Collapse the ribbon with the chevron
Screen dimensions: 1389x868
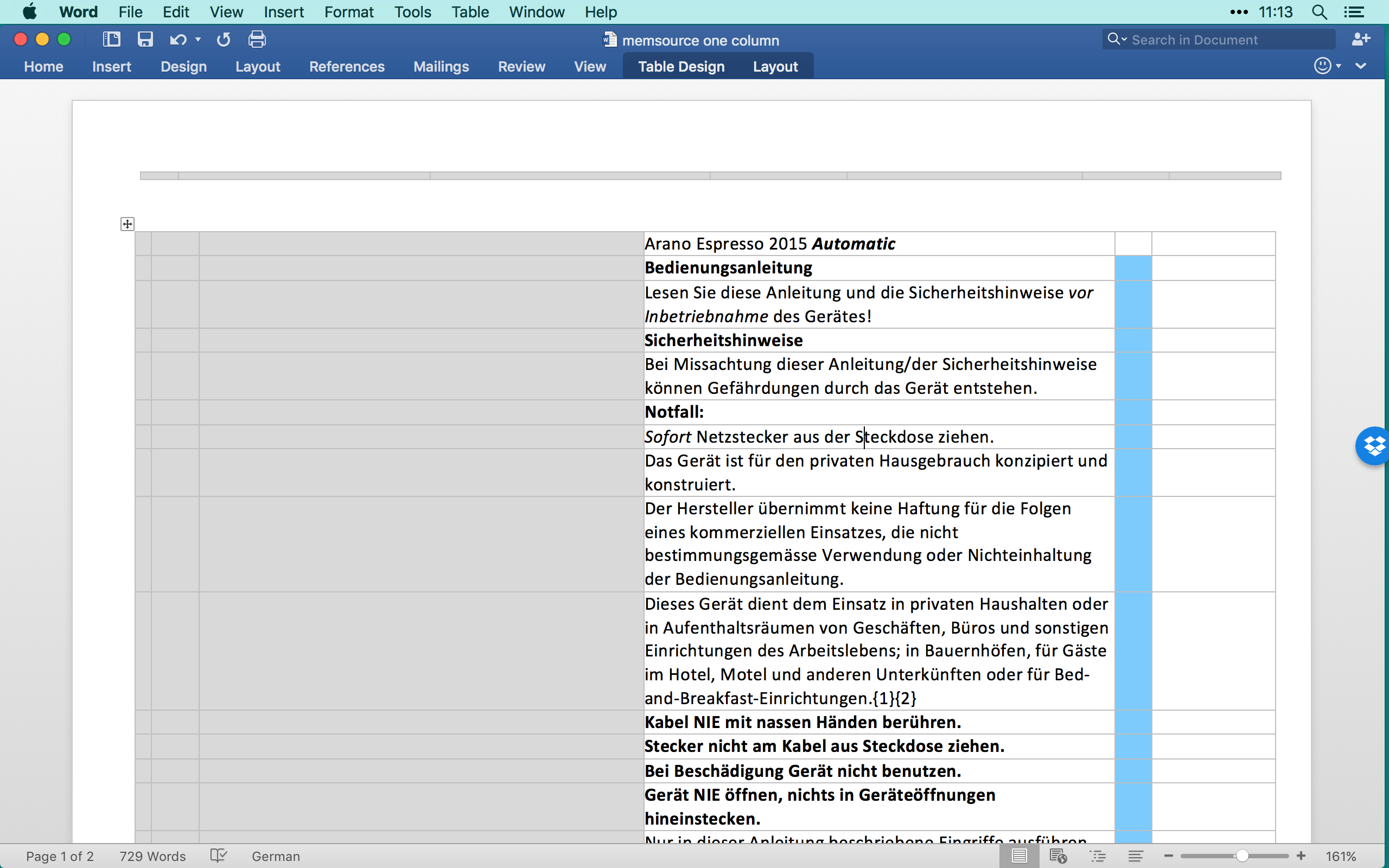(x=1361, y=66)
